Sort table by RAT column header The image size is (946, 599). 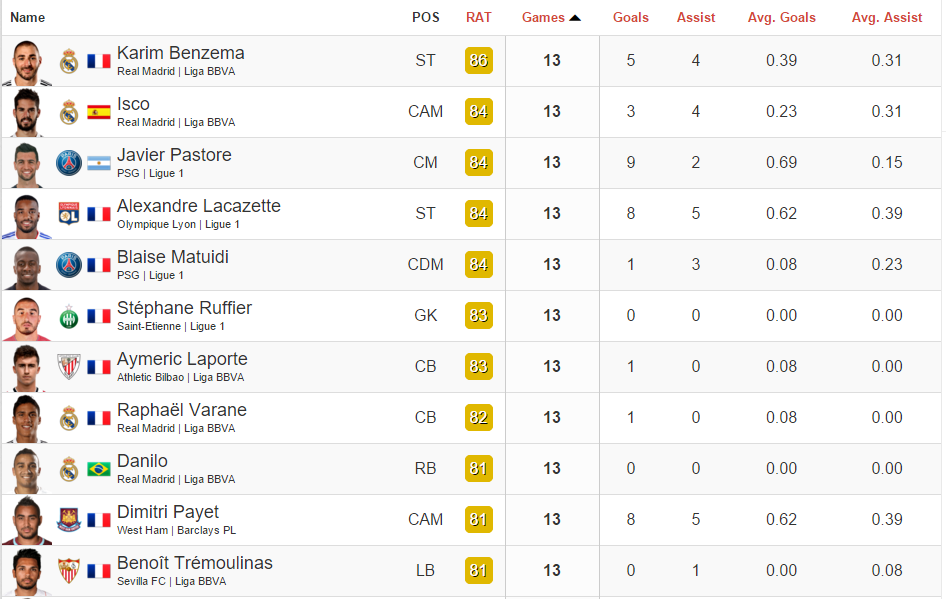478,17
